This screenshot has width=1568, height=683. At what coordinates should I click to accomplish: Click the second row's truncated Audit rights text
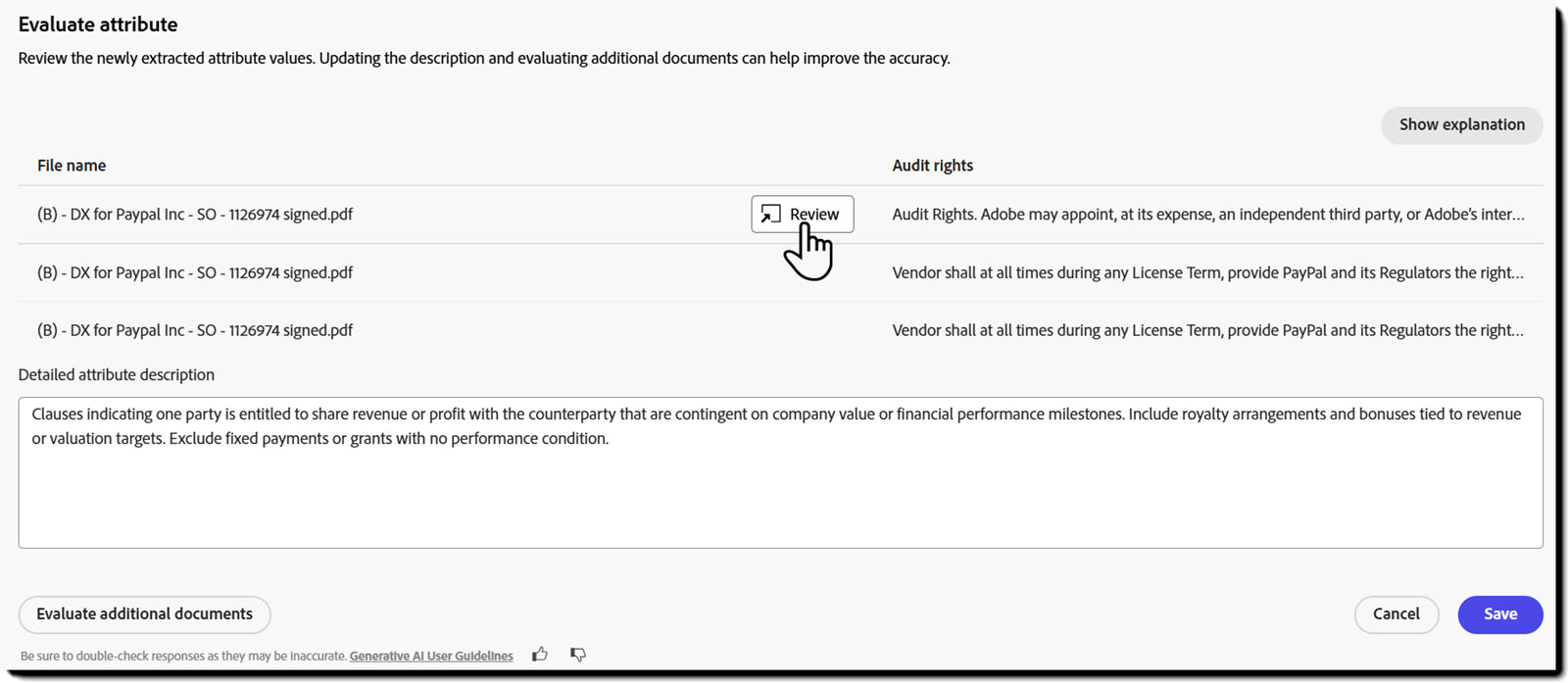tap(1205, 272)
